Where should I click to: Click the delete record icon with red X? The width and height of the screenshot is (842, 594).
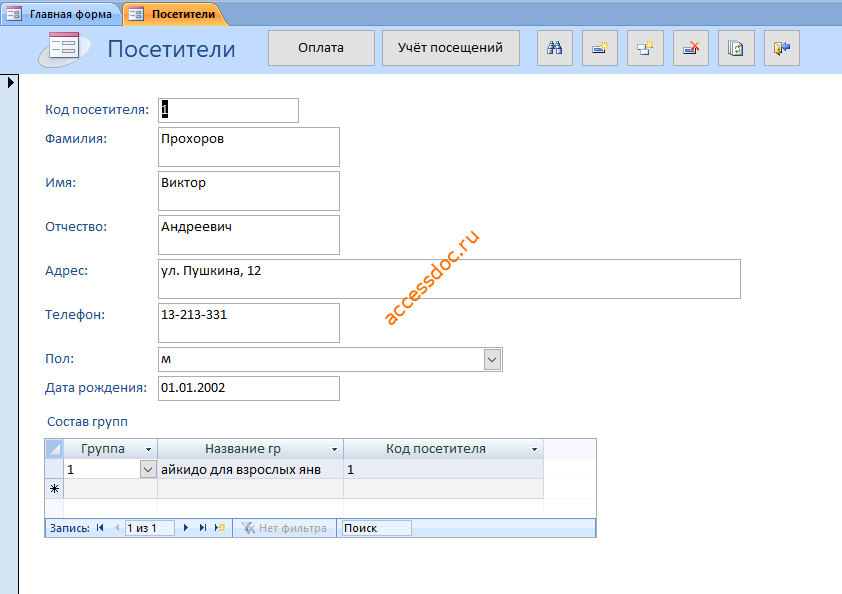[691, 48]
